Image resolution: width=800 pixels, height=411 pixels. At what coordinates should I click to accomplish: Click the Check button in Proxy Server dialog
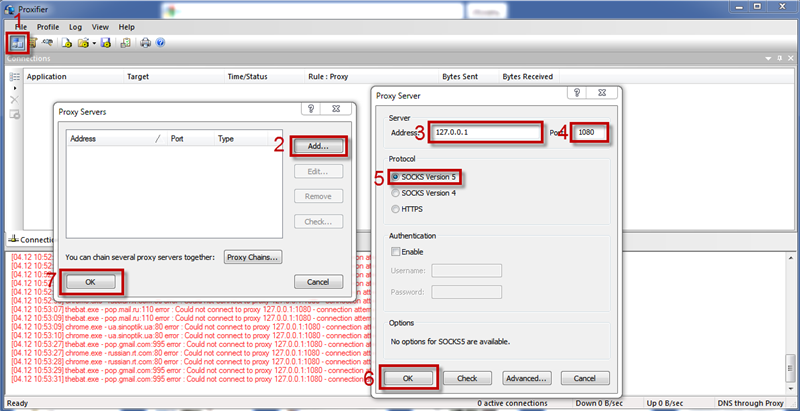(x=467, y=378)
